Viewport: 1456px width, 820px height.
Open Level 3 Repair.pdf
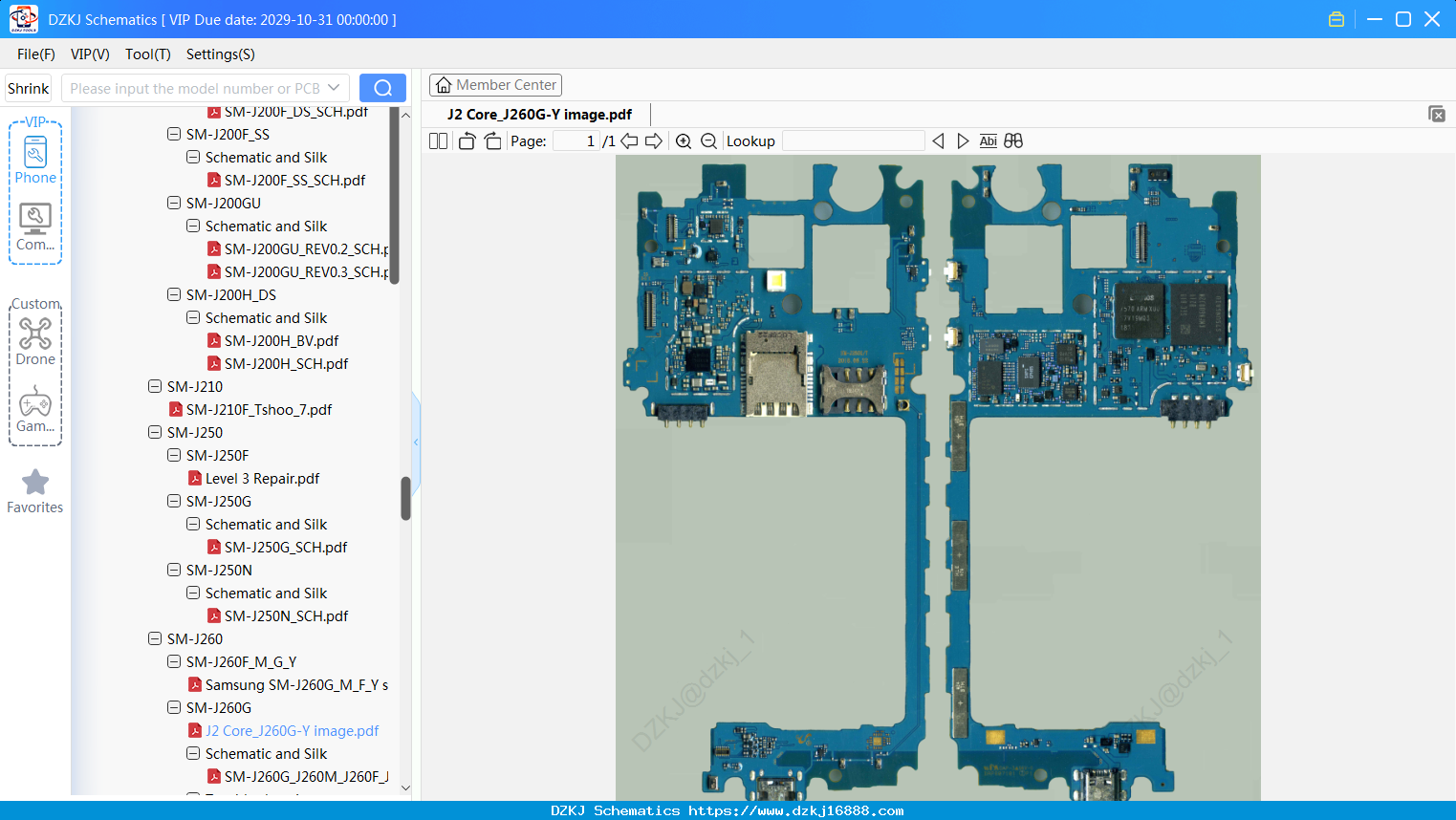(254, 479)
